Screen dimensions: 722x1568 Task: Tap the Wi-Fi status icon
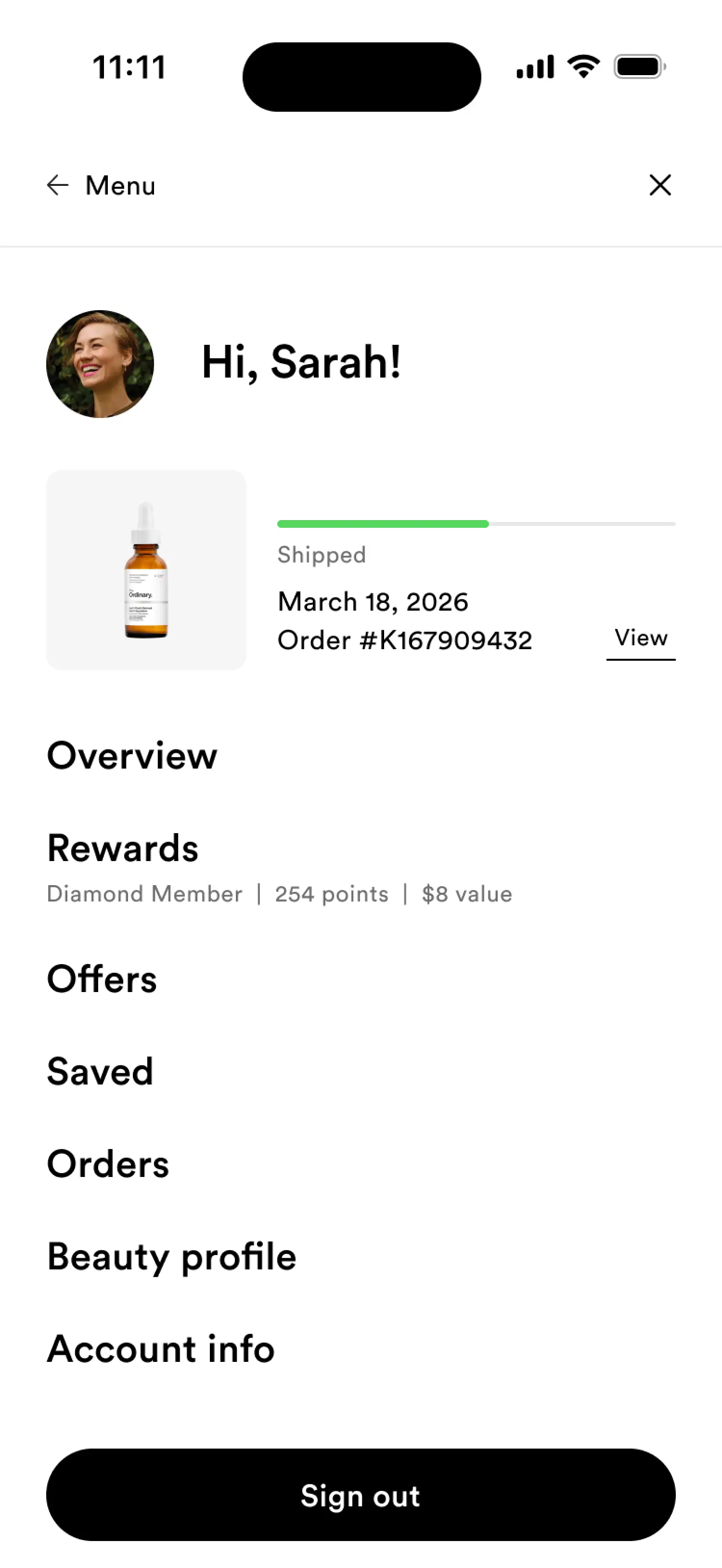[x=583, y=66]
